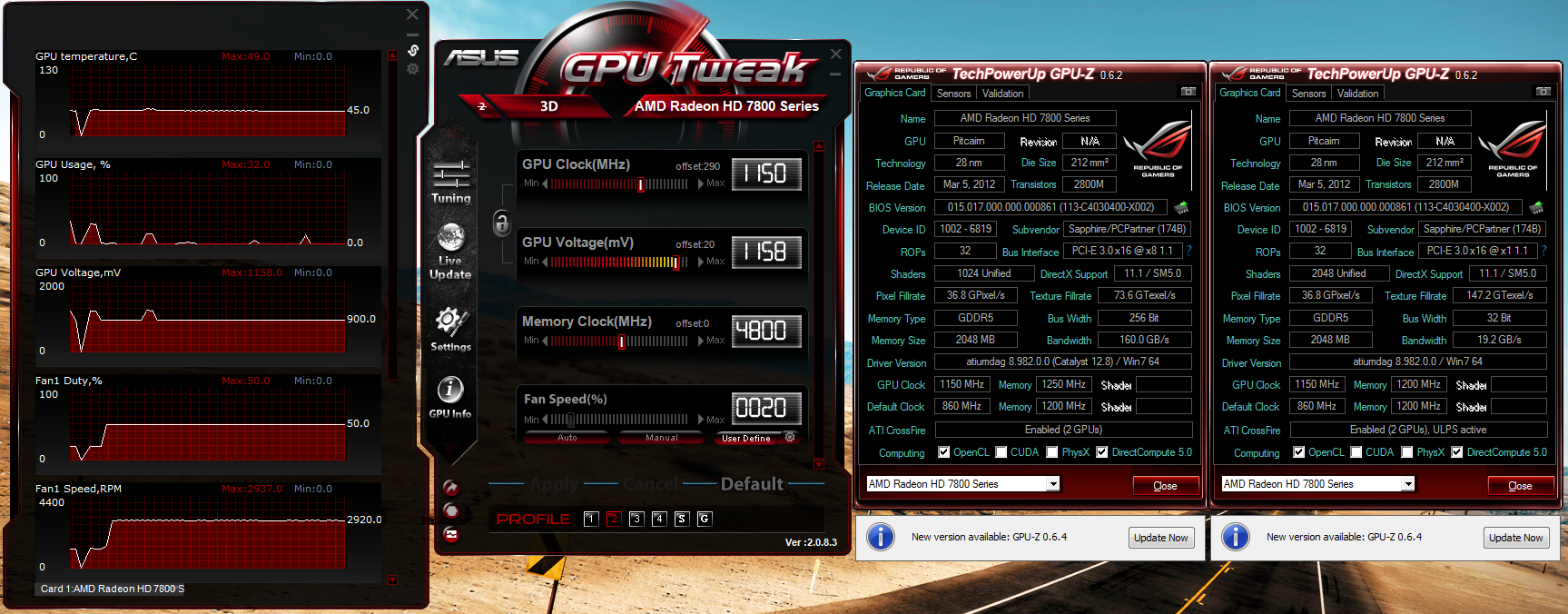
Task: Click bus interface question mark, right GPU-Z
Action: [1543, 251]
